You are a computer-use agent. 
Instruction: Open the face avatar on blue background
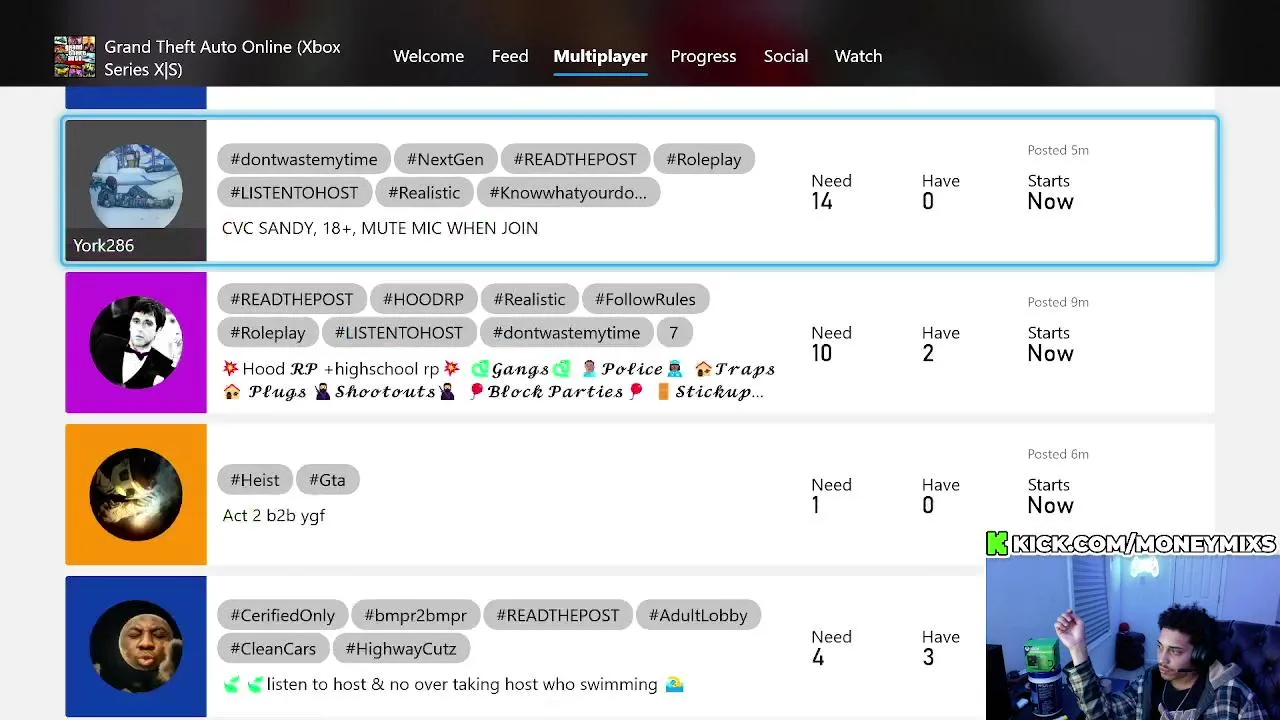click(x=136, y=646)
